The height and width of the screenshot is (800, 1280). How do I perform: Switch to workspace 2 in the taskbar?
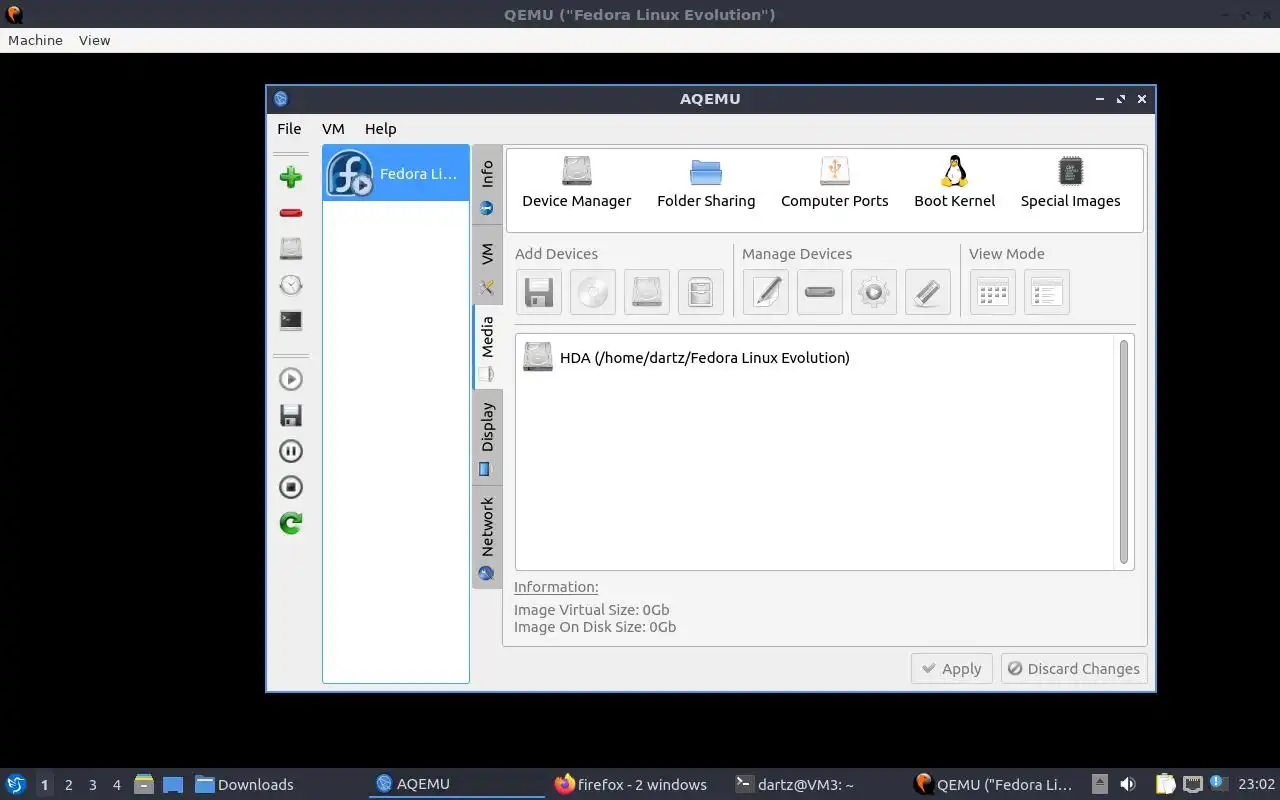[68, 784]
